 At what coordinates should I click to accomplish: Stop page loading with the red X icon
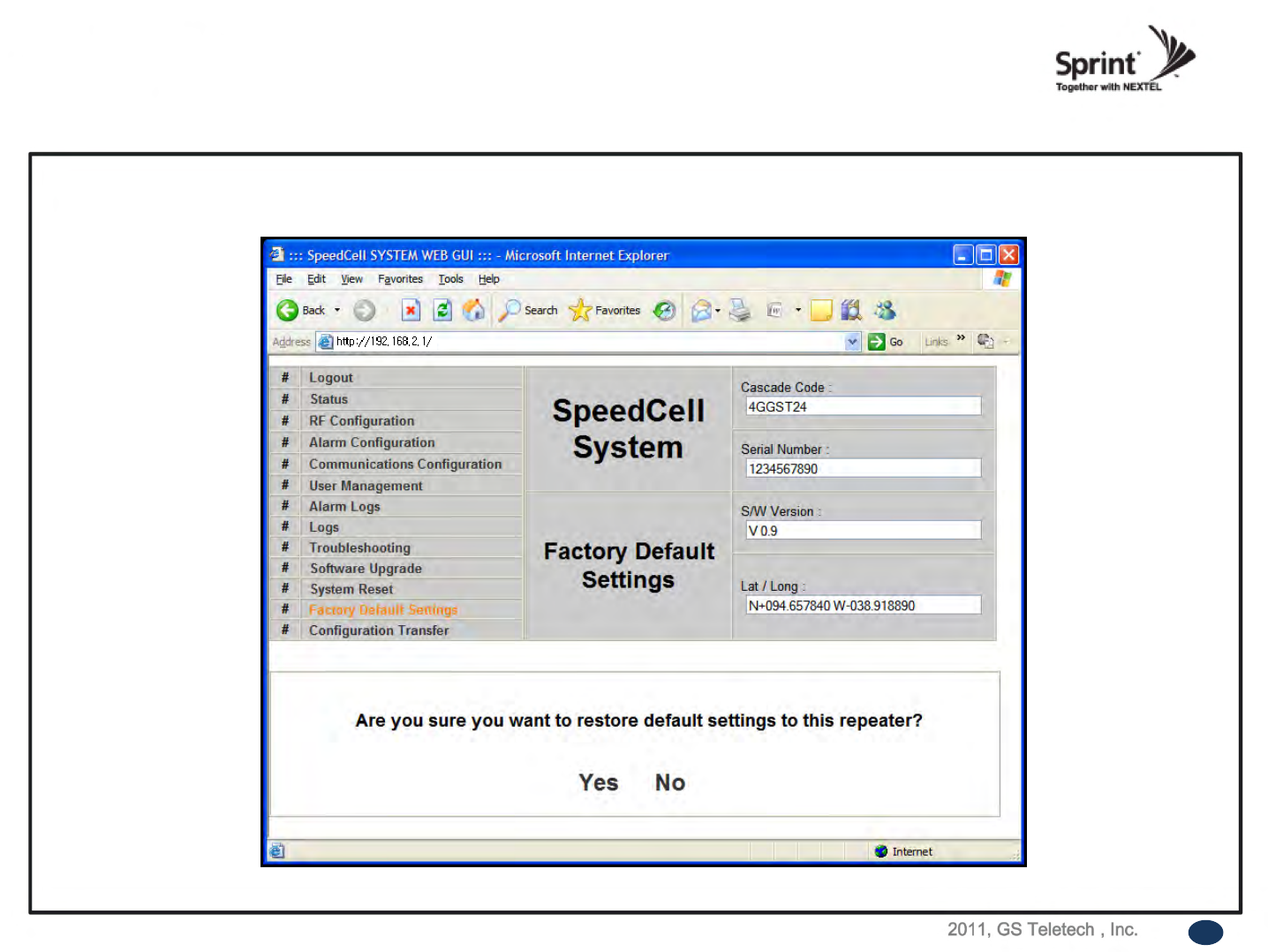click(x=411, y=310)
